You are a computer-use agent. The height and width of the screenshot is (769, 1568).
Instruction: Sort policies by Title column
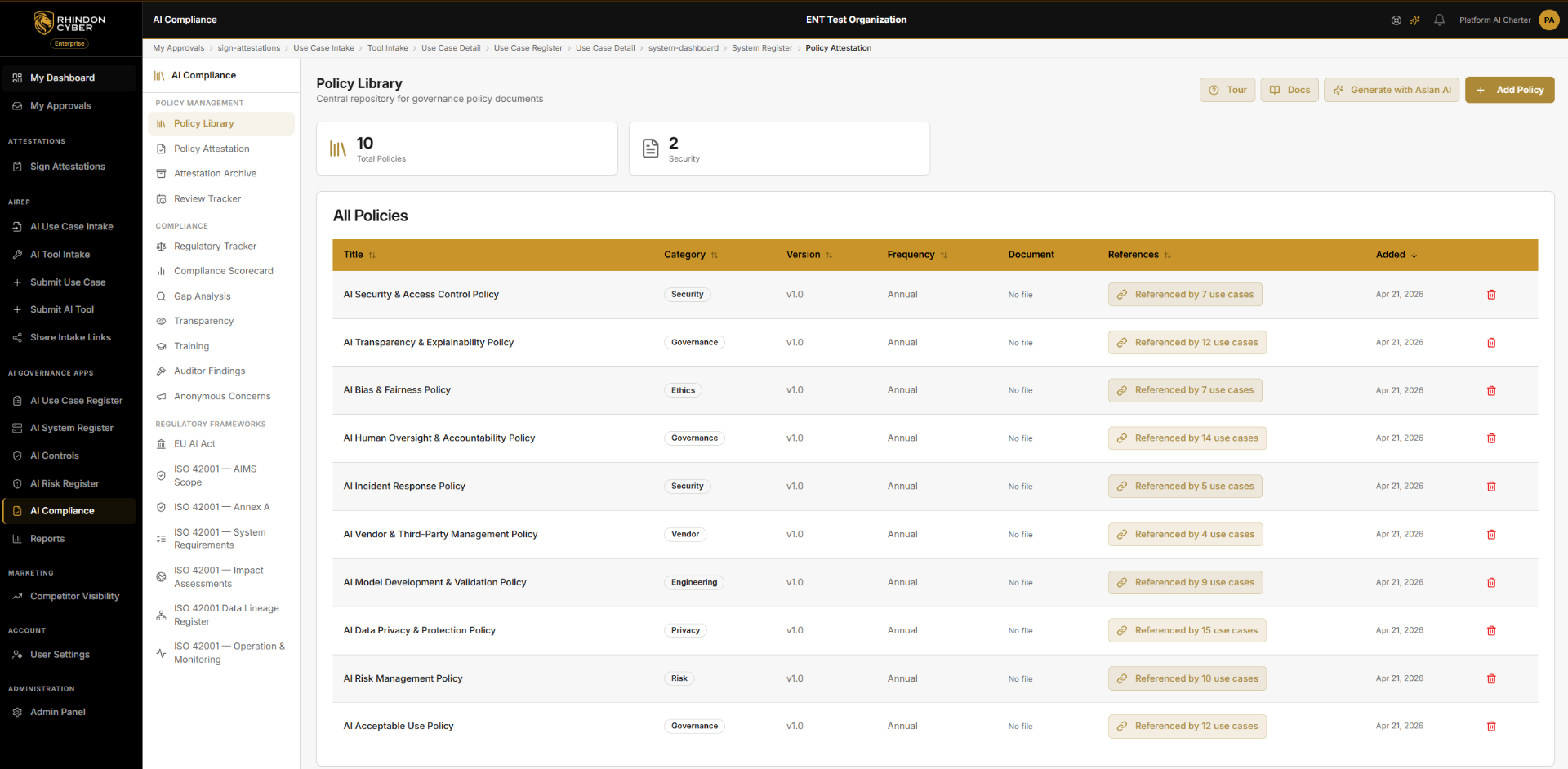pos(359,255)
